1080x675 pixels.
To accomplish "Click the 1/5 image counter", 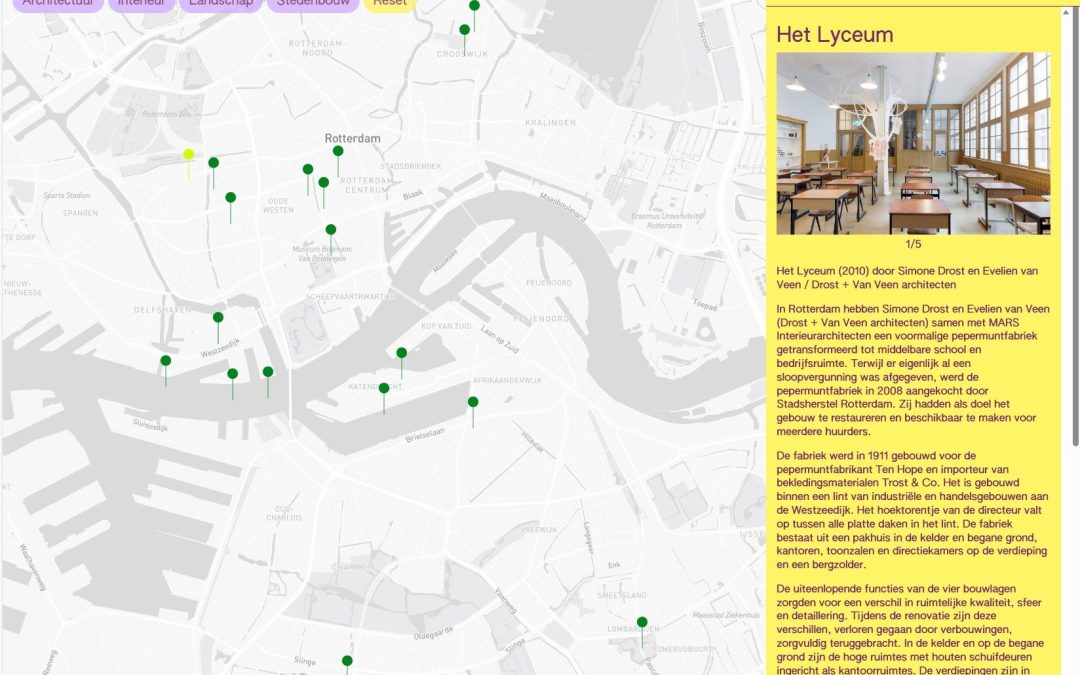I will (913, 244).
